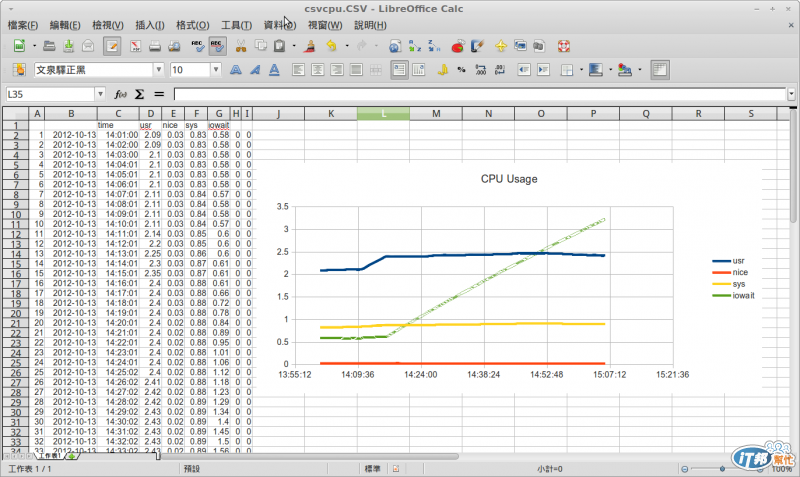Image resolution: width=800 pixels, height=477 pixels.
Task: Toggle AutoSpellcheck in the toolbar
Action: (217, 46)
